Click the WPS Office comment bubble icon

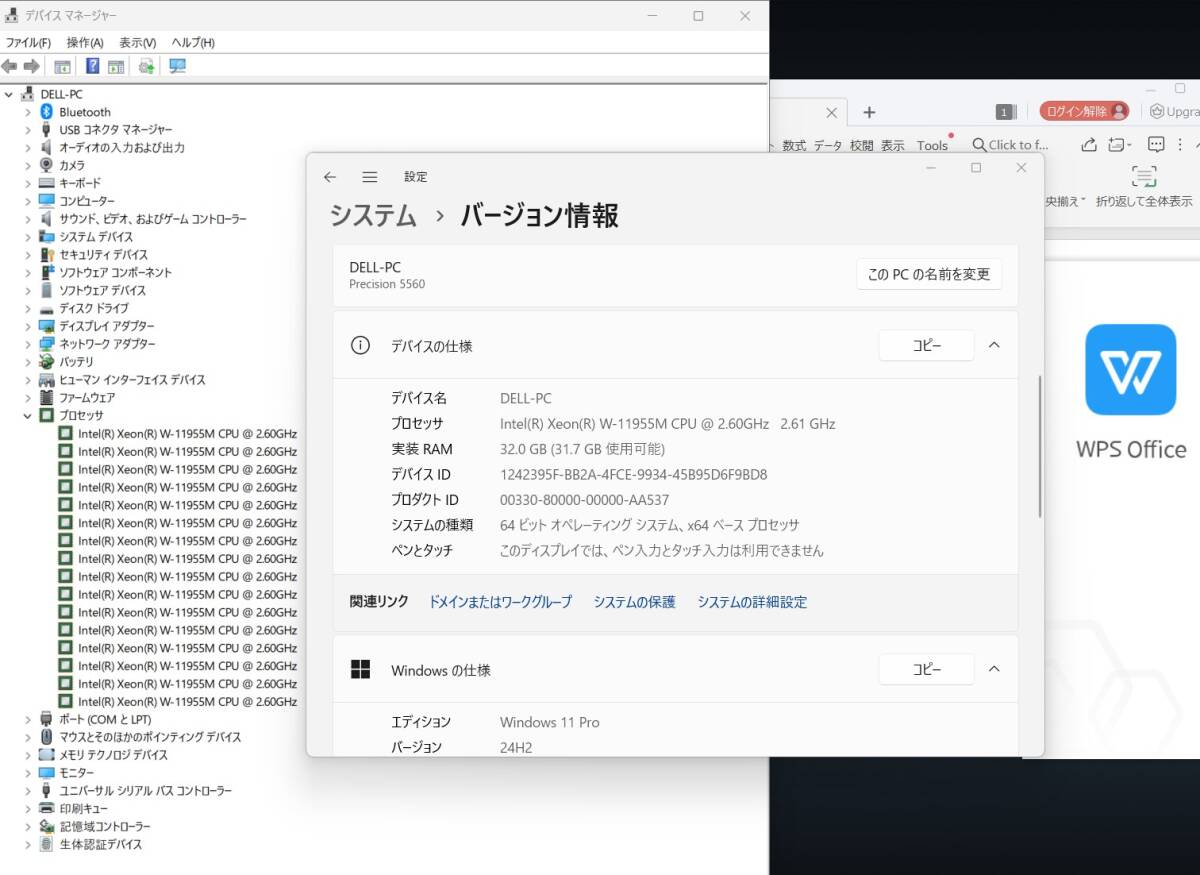point(1156,144)
